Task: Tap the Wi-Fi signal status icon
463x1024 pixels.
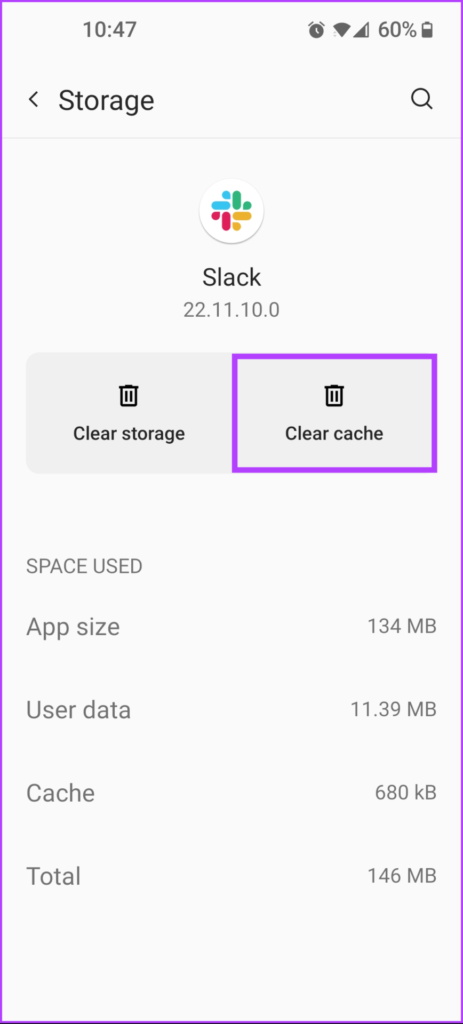Action: (x=342, y=30)
